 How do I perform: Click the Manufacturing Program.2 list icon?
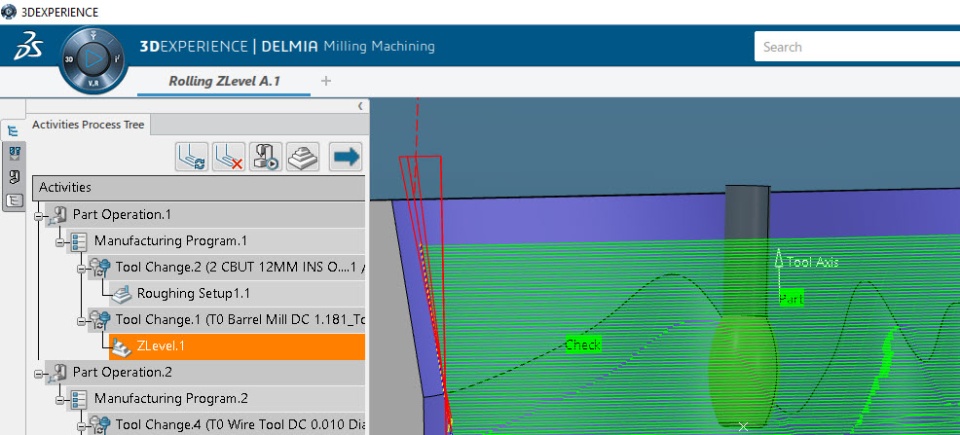(79, 398)
